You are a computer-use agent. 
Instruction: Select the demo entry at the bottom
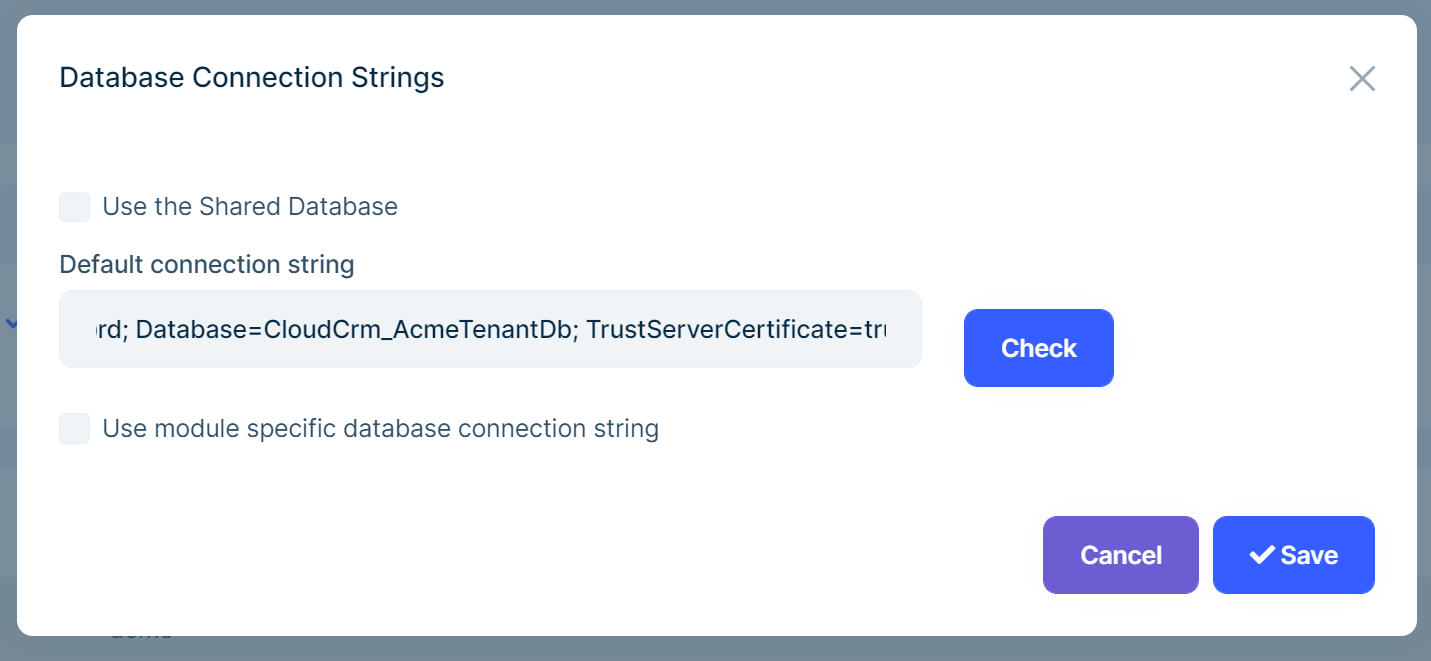tap(140, 632)
